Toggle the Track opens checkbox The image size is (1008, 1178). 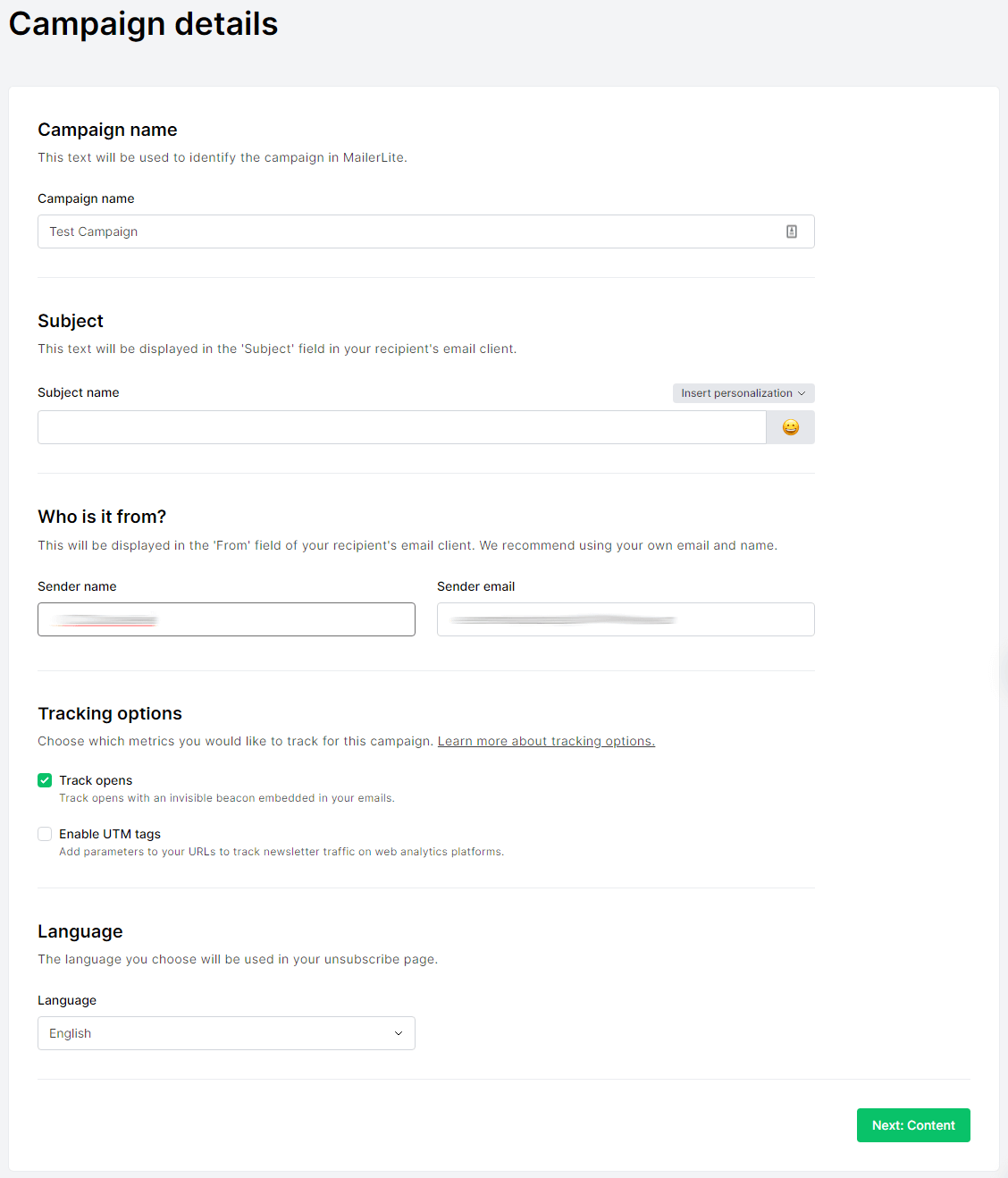pos(45,780)
